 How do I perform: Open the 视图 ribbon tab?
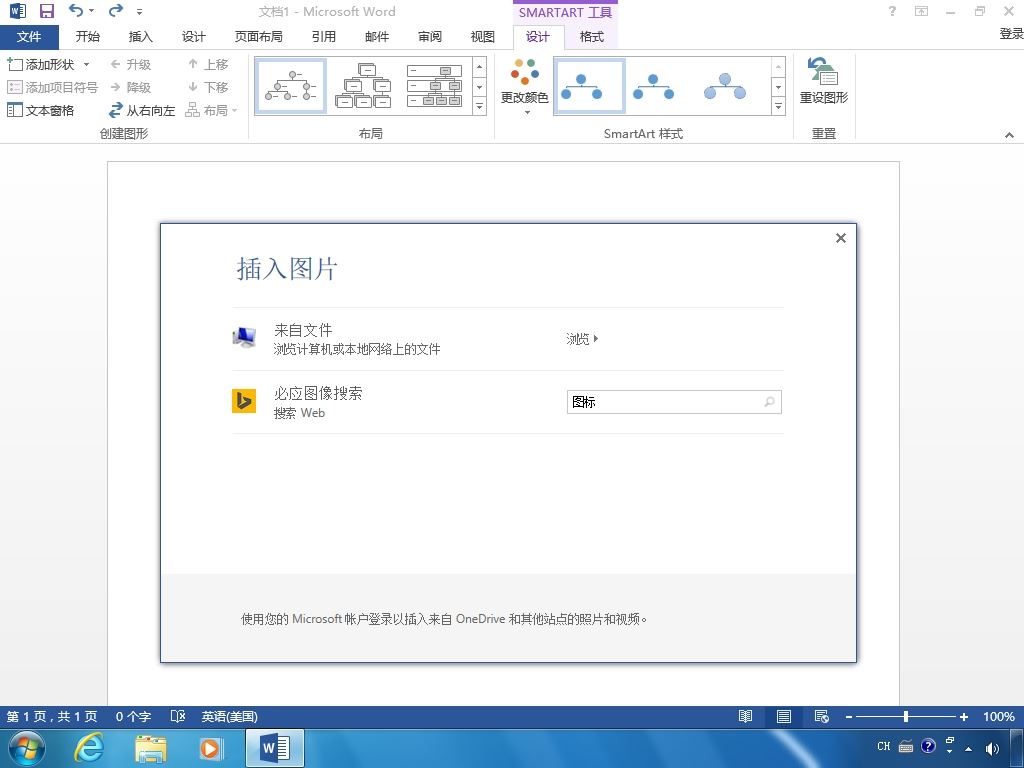[483, 37]
